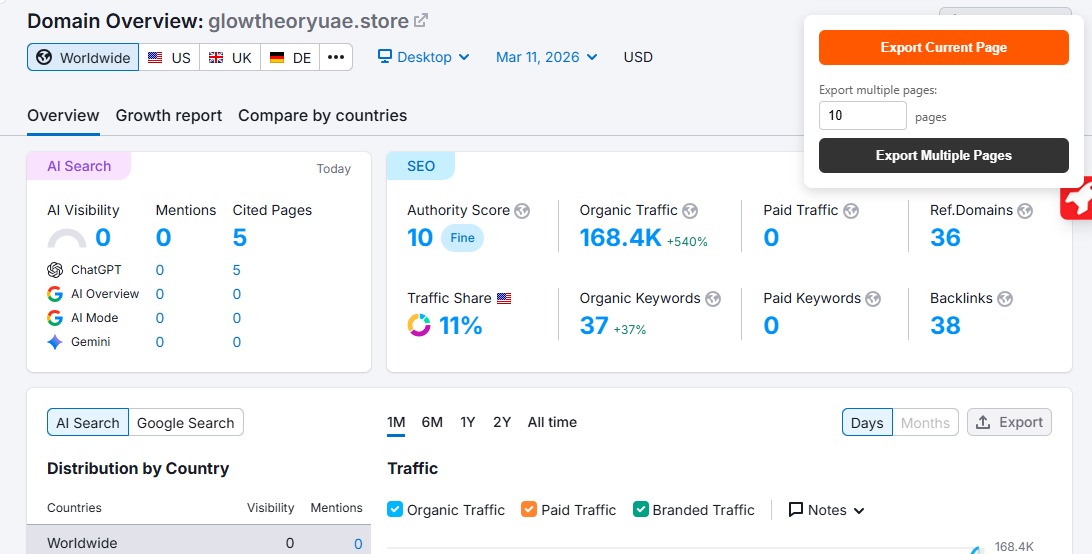The height and width of the screenshot is (554, 1092).
Task: Set chart range to 2Y
Action: coord(502,422)
